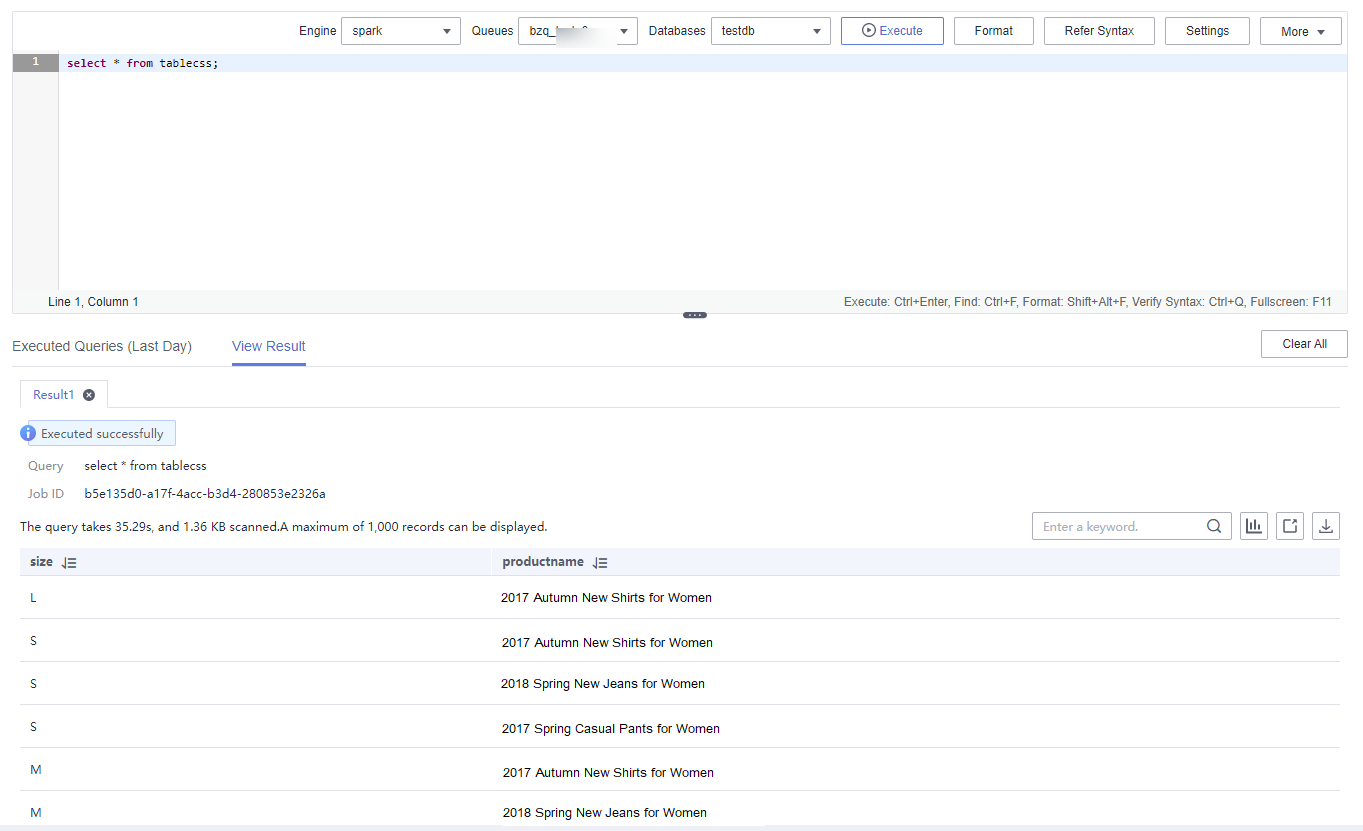The image size is (1363, 831).
Task: Click the chart view icon
Action: [1253, 526]
